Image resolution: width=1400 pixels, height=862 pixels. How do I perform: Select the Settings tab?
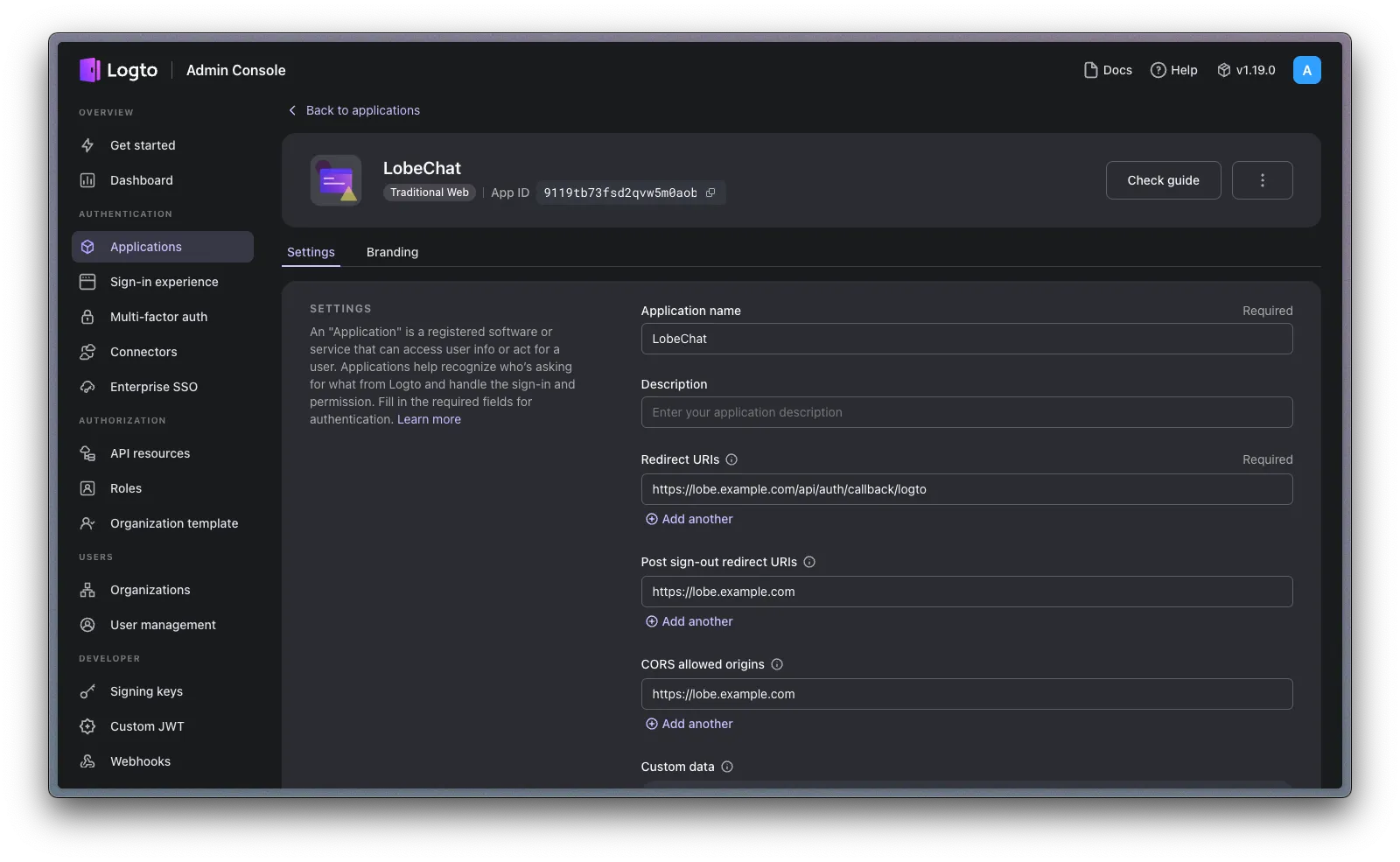tap(311, 252)
